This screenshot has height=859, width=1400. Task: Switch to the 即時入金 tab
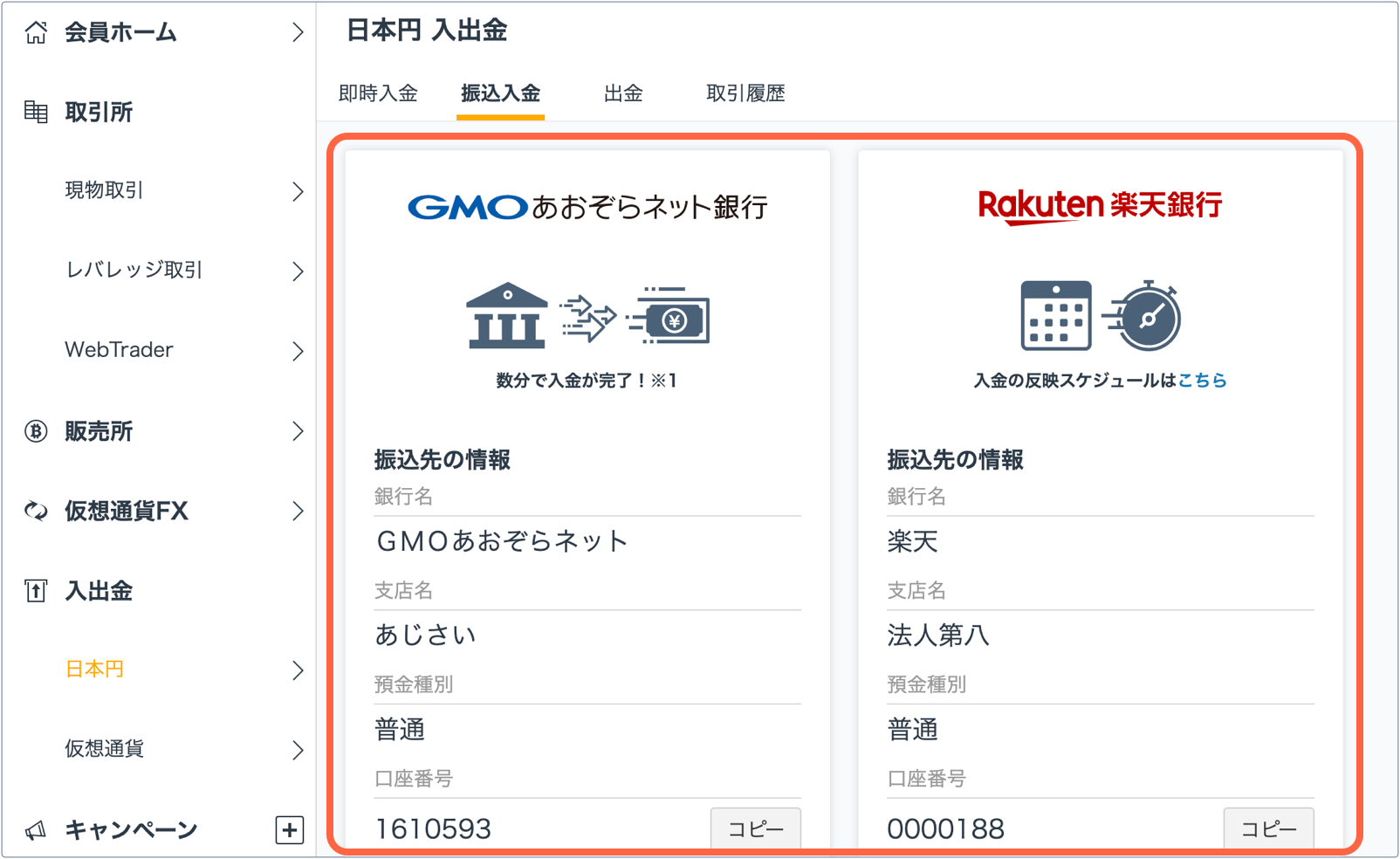[x=378, y=93]
